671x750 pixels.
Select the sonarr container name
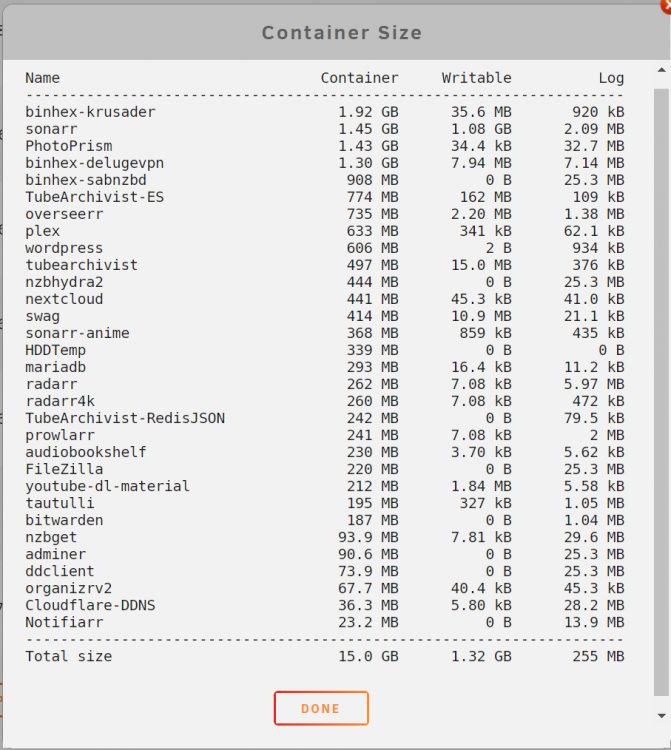pyautogui.click(x=51, y=129)
